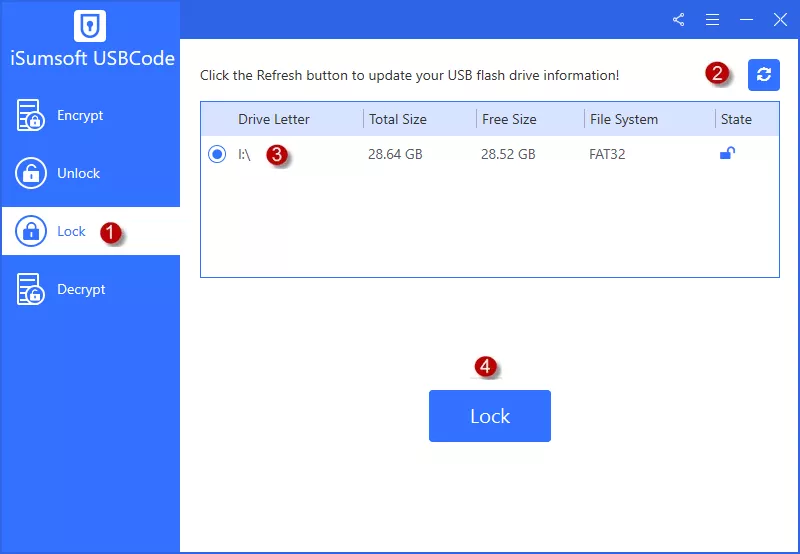Close the USBCode window
800x554 pixels.
coord(780,20)
